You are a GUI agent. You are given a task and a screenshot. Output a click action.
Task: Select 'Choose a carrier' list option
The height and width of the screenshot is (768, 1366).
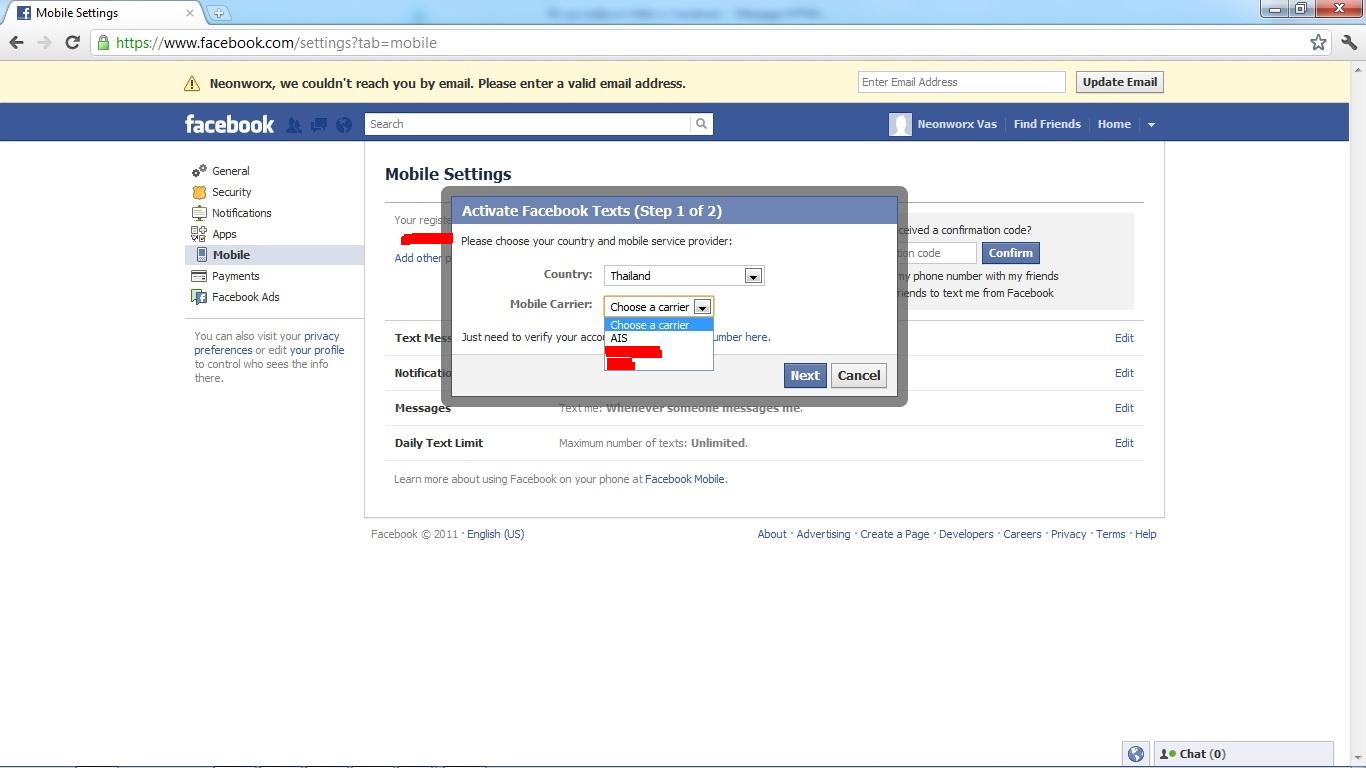point(658,325)
